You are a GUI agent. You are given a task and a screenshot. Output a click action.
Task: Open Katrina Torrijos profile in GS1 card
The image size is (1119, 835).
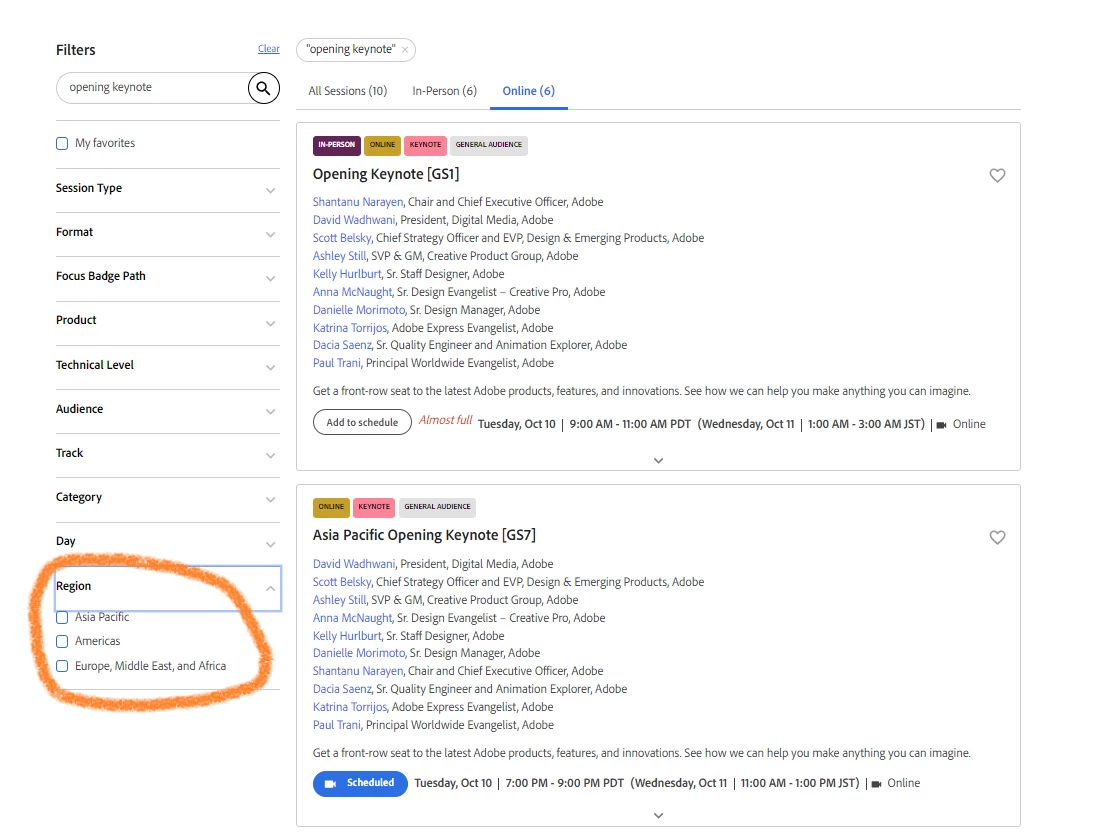click(x=350, y=328)
